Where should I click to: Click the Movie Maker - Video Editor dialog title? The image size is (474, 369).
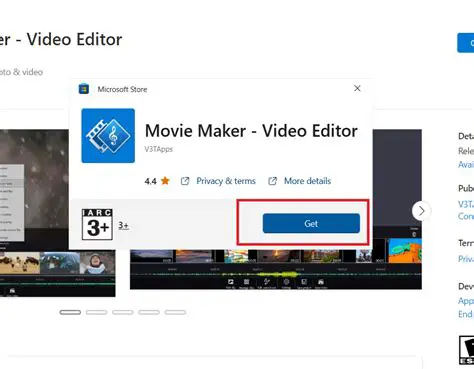point(251,130)
